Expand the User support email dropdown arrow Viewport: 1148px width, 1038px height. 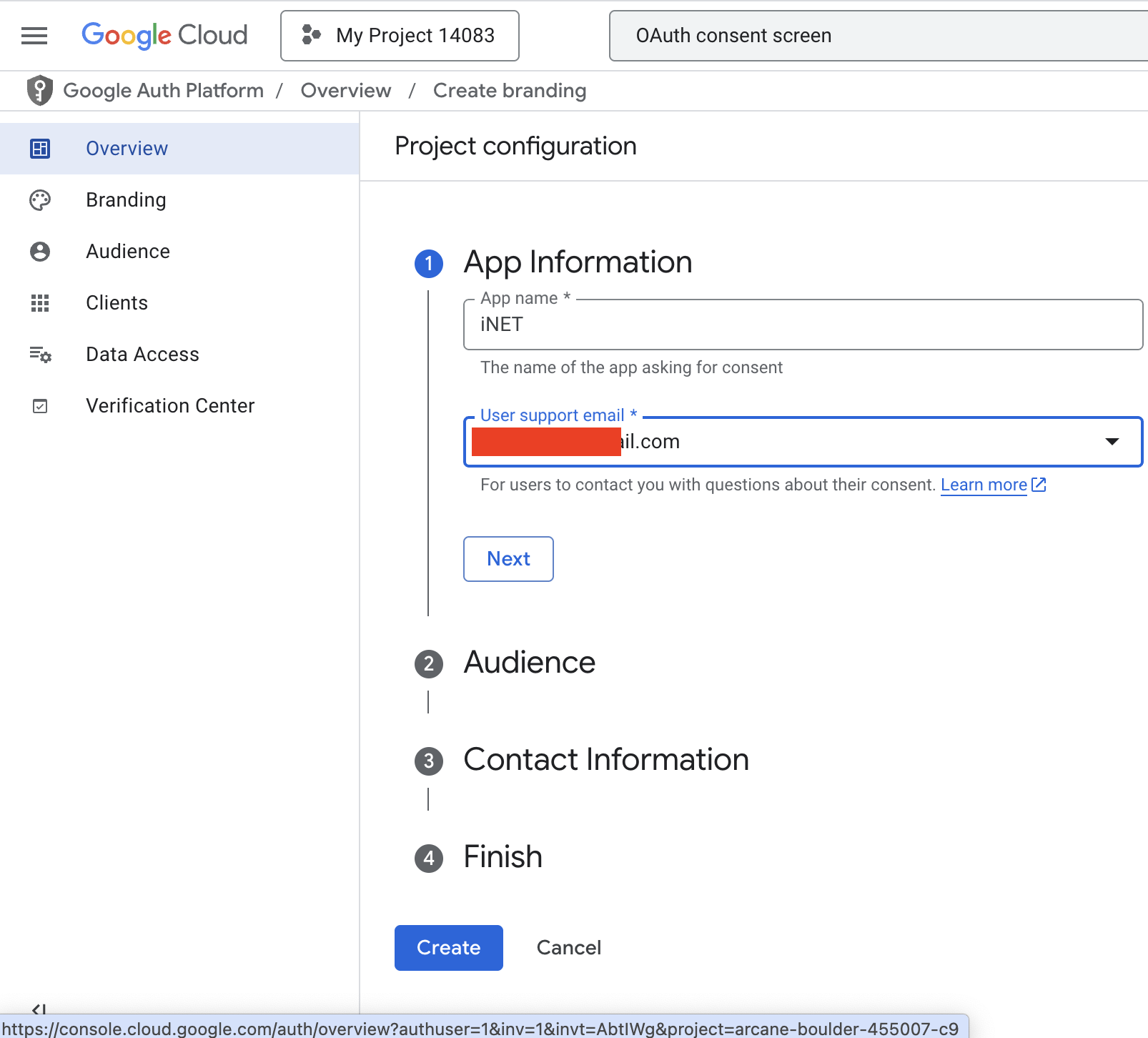pos(1112,442)
